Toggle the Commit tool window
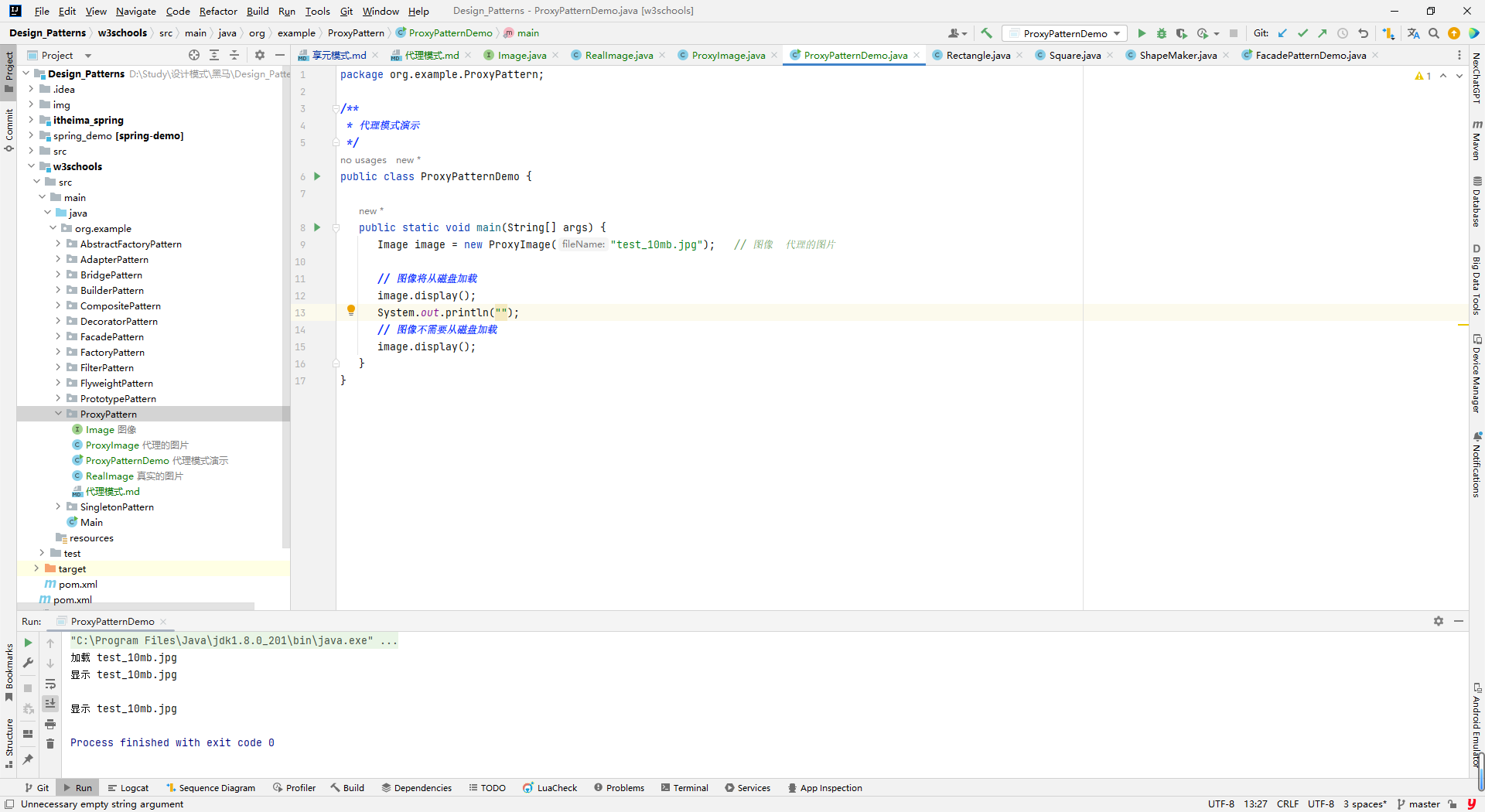 [9, 130]
